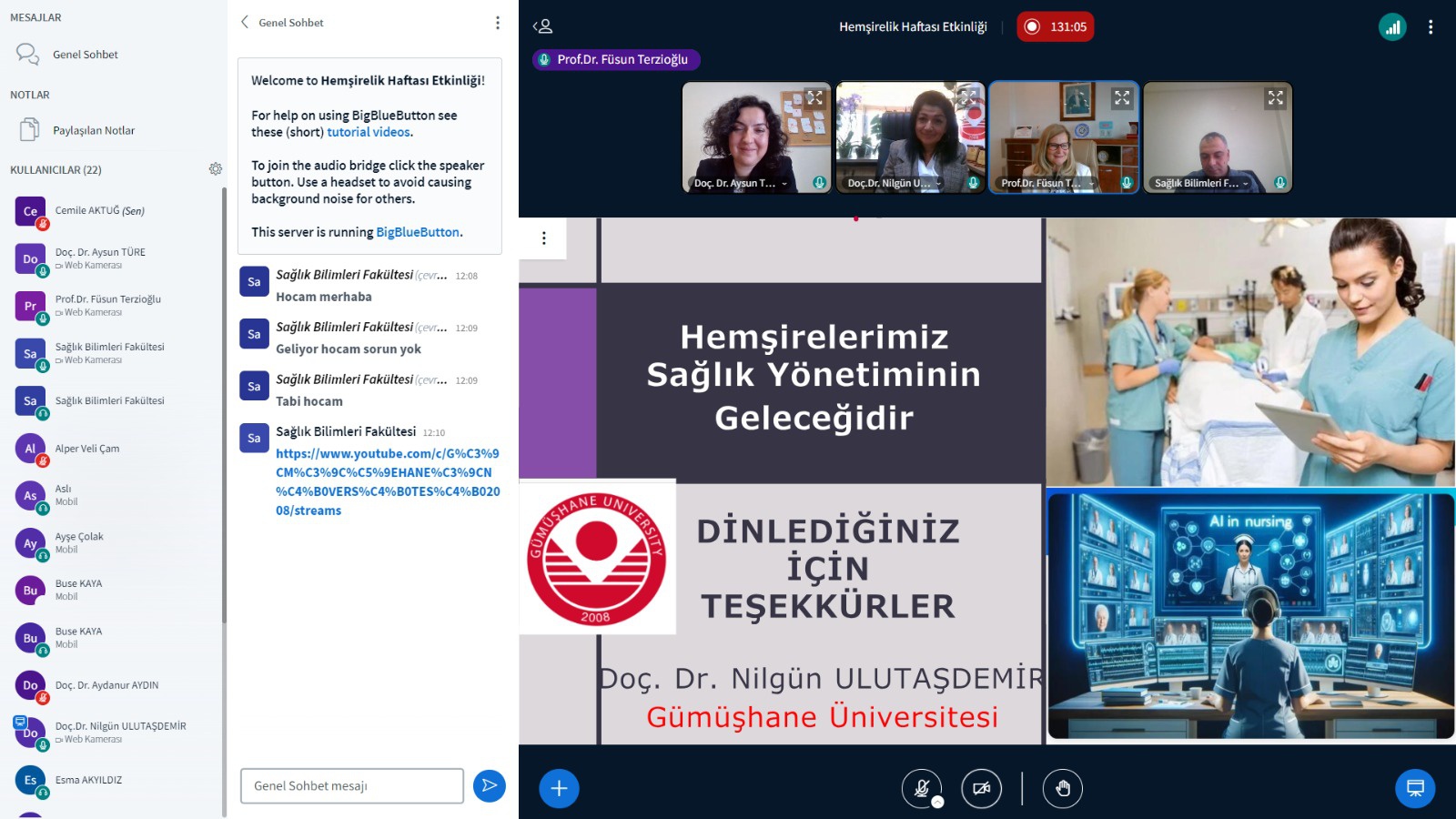Click the presentation restore button
1456x819 pixels.
tap(1414, 788)
